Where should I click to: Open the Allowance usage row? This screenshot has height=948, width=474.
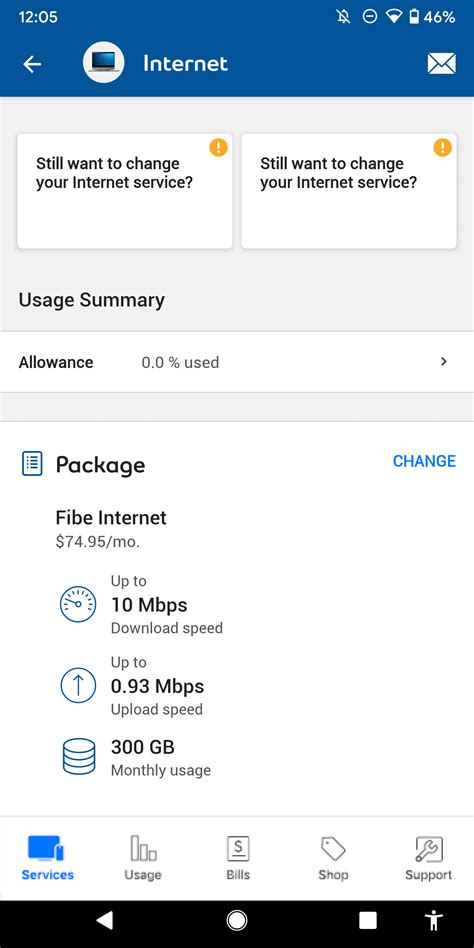[237, 362]
